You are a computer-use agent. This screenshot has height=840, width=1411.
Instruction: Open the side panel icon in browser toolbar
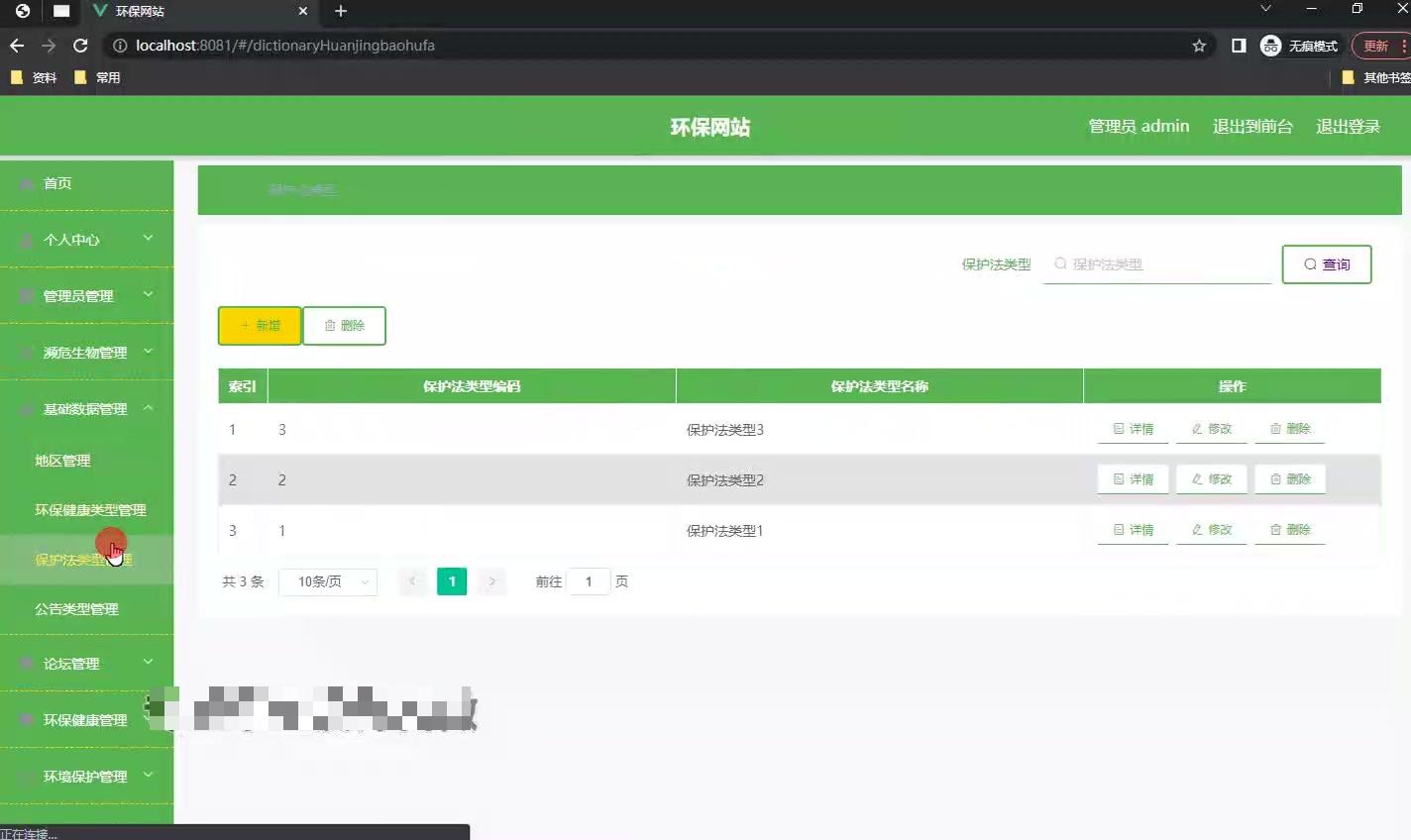1239,46
